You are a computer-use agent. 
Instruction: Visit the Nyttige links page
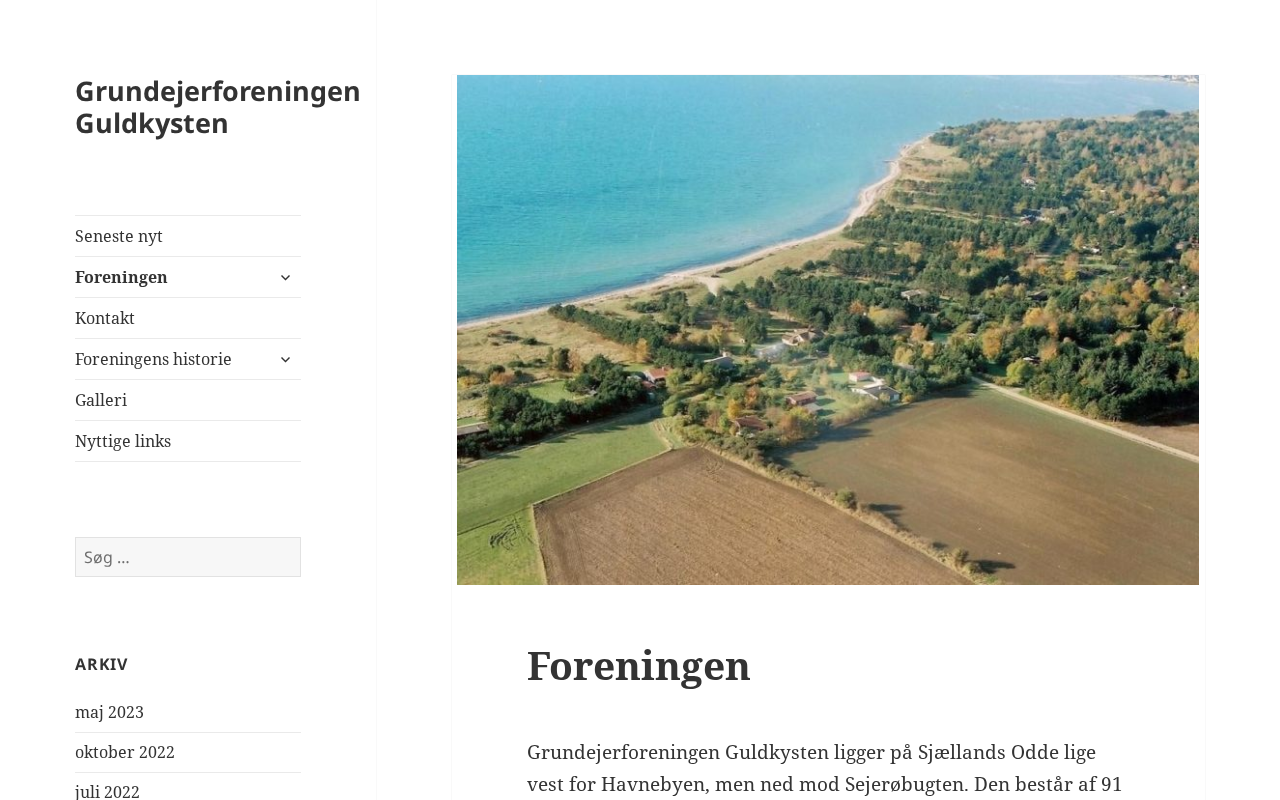(x=123, y=441)
